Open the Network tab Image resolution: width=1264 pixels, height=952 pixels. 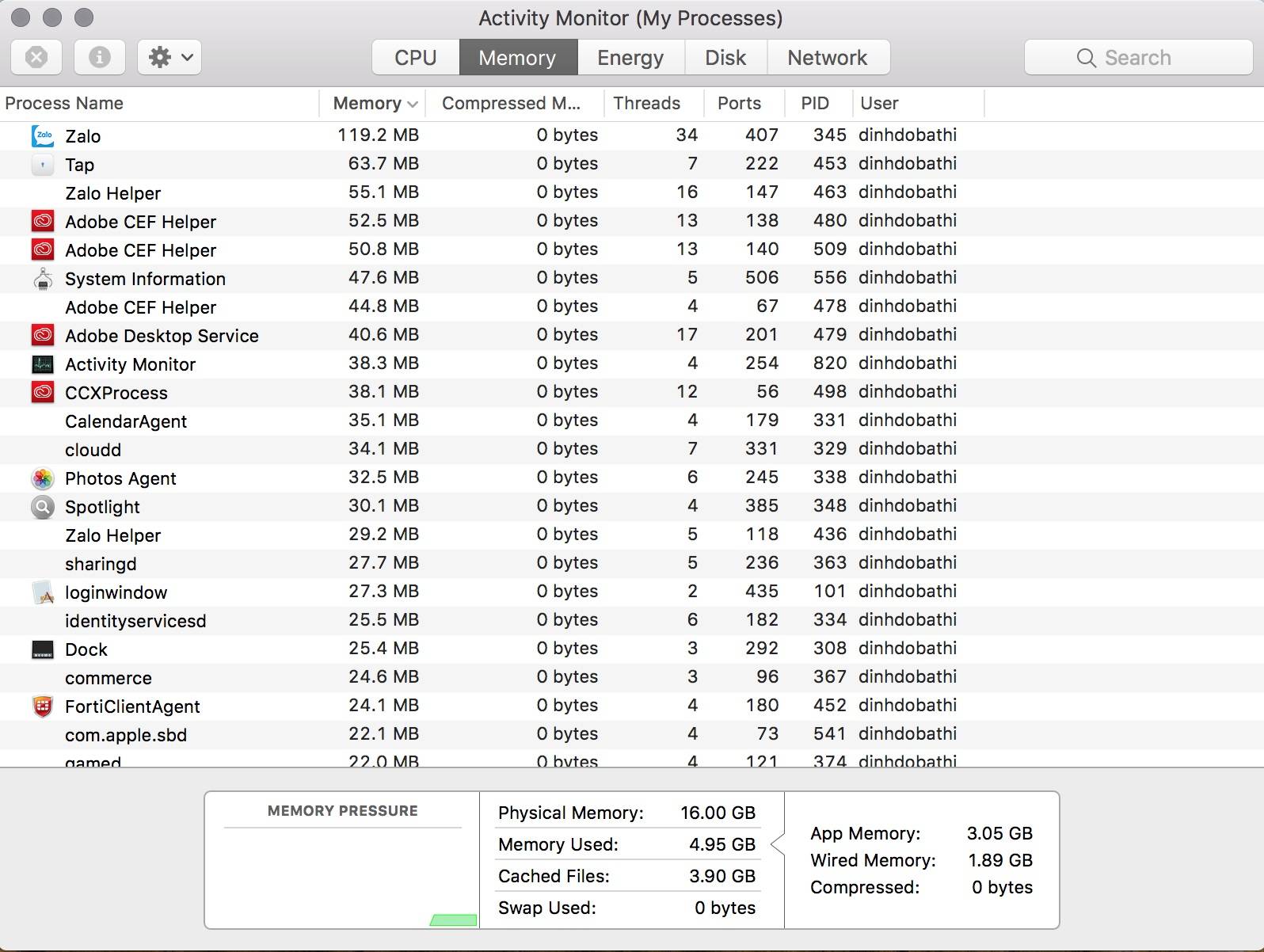pos(828,58)
